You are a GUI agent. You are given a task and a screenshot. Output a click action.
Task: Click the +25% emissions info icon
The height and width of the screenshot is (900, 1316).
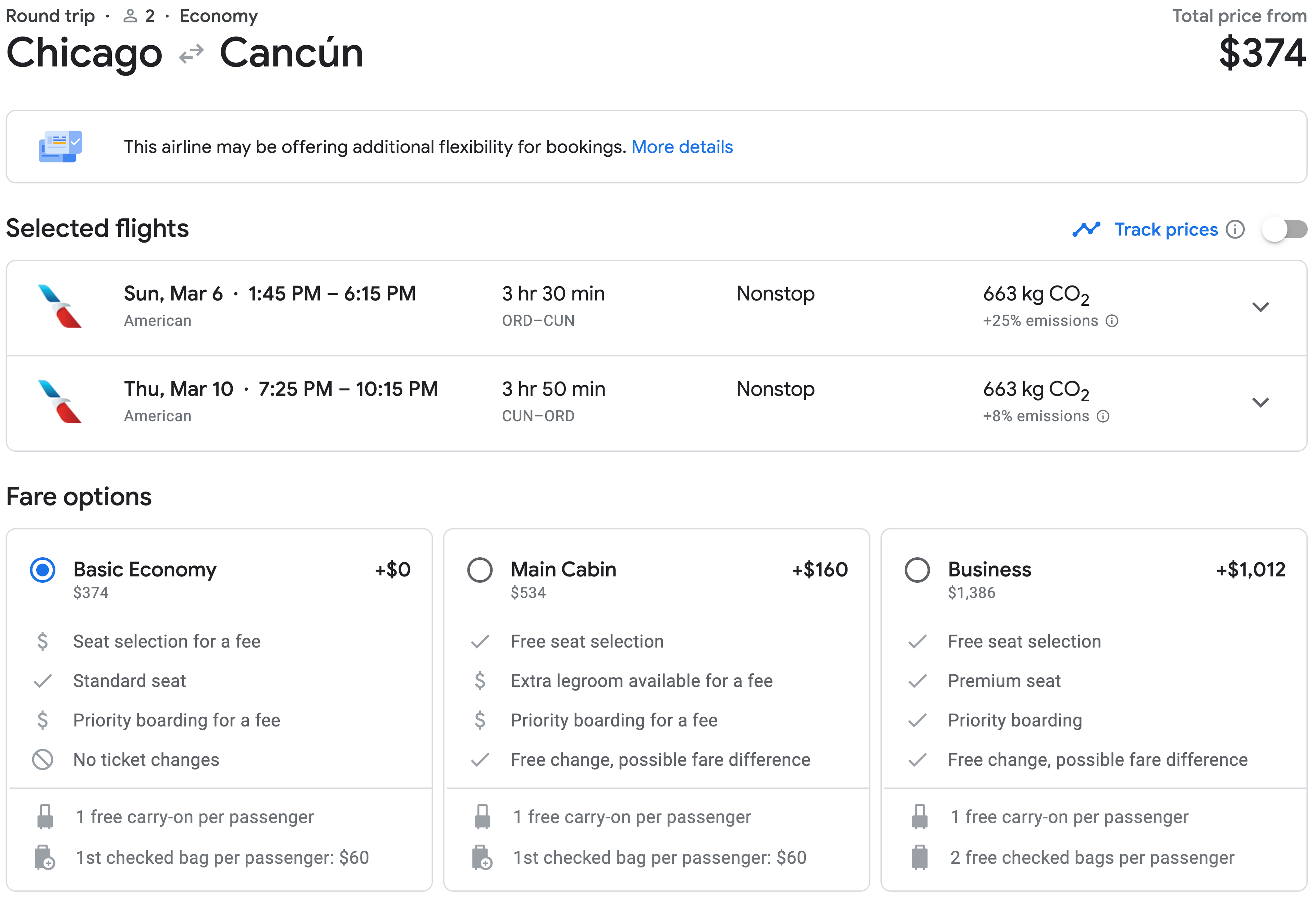click(x=1112, y=321)
